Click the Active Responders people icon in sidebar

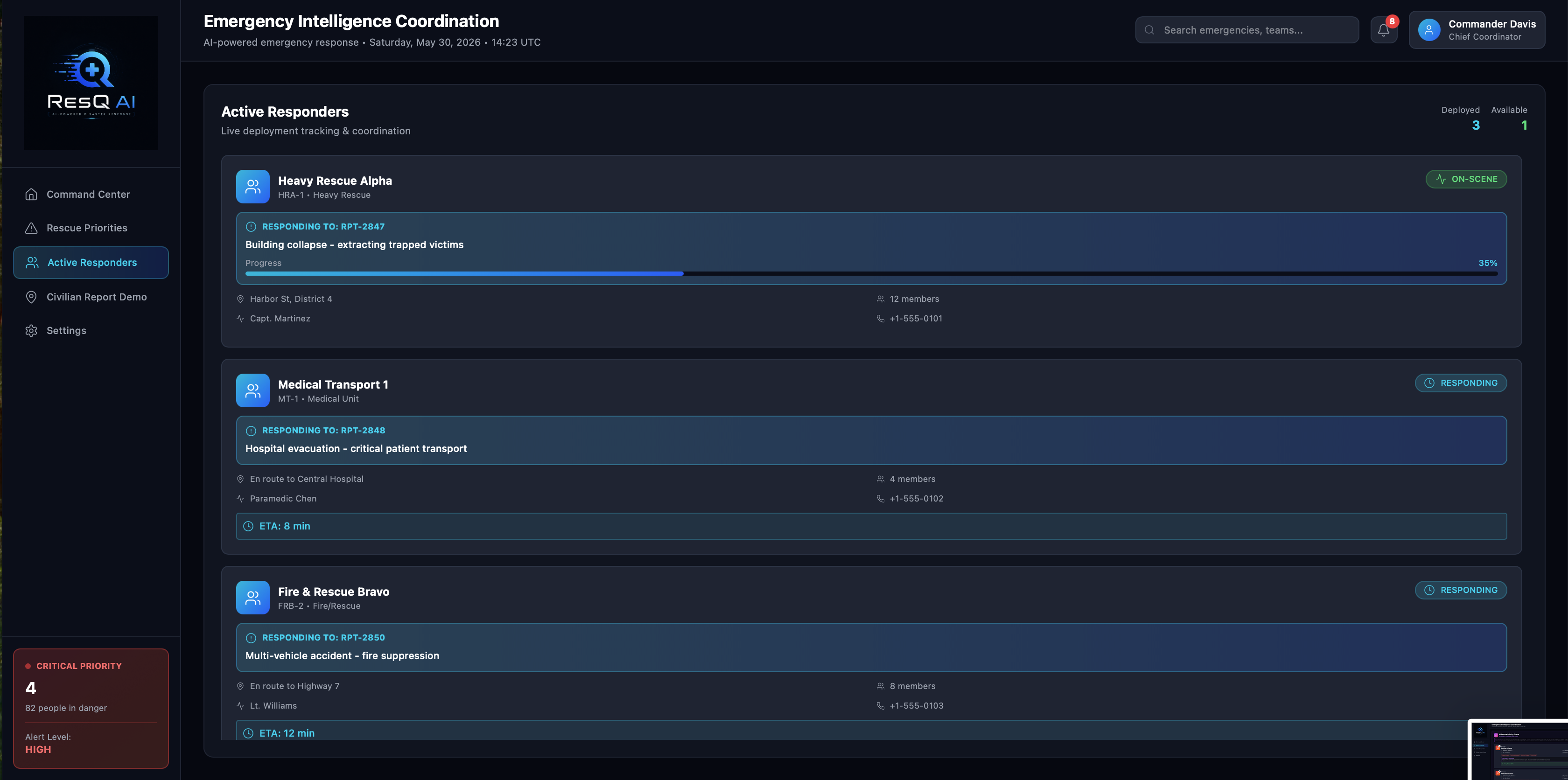click(32, 262)
